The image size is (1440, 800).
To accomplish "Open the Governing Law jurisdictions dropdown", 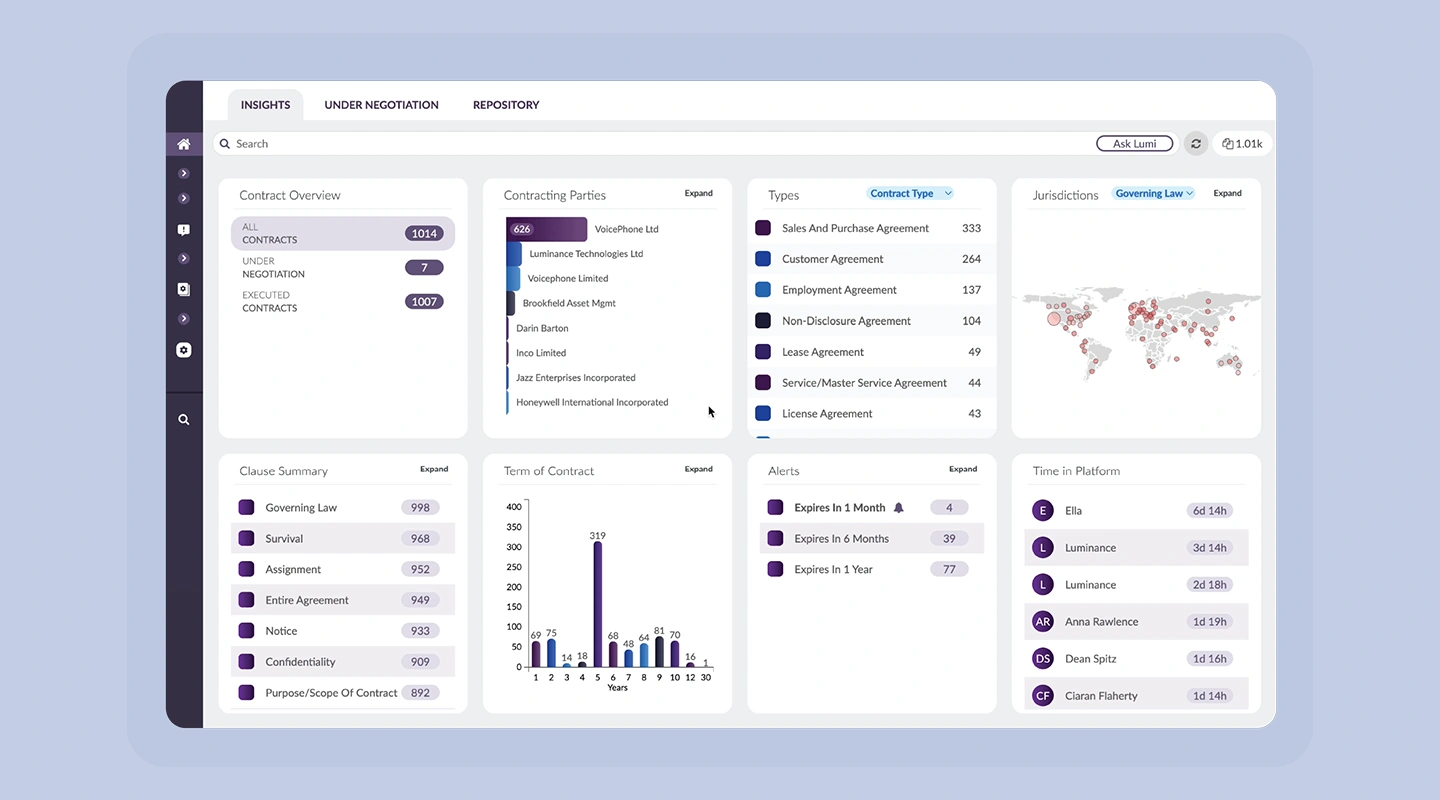I will point(1154,194).
